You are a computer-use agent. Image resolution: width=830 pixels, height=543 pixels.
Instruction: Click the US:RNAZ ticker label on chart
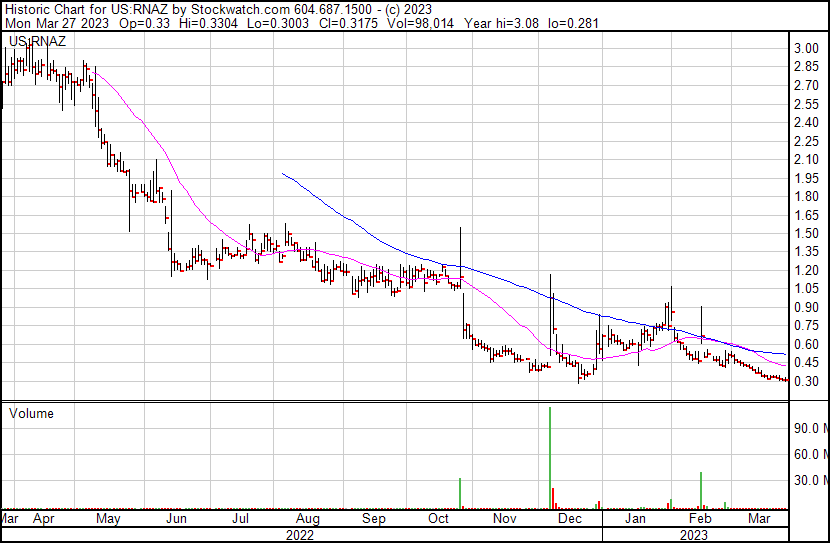[x=35, y=41]
